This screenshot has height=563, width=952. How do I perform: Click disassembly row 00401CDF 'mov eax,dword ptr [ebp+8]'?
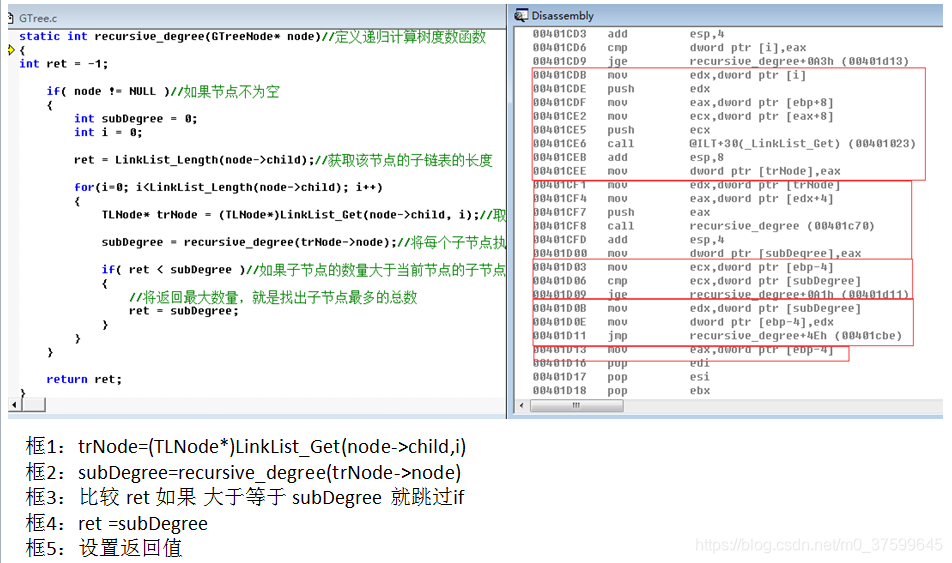coord(683,103)
